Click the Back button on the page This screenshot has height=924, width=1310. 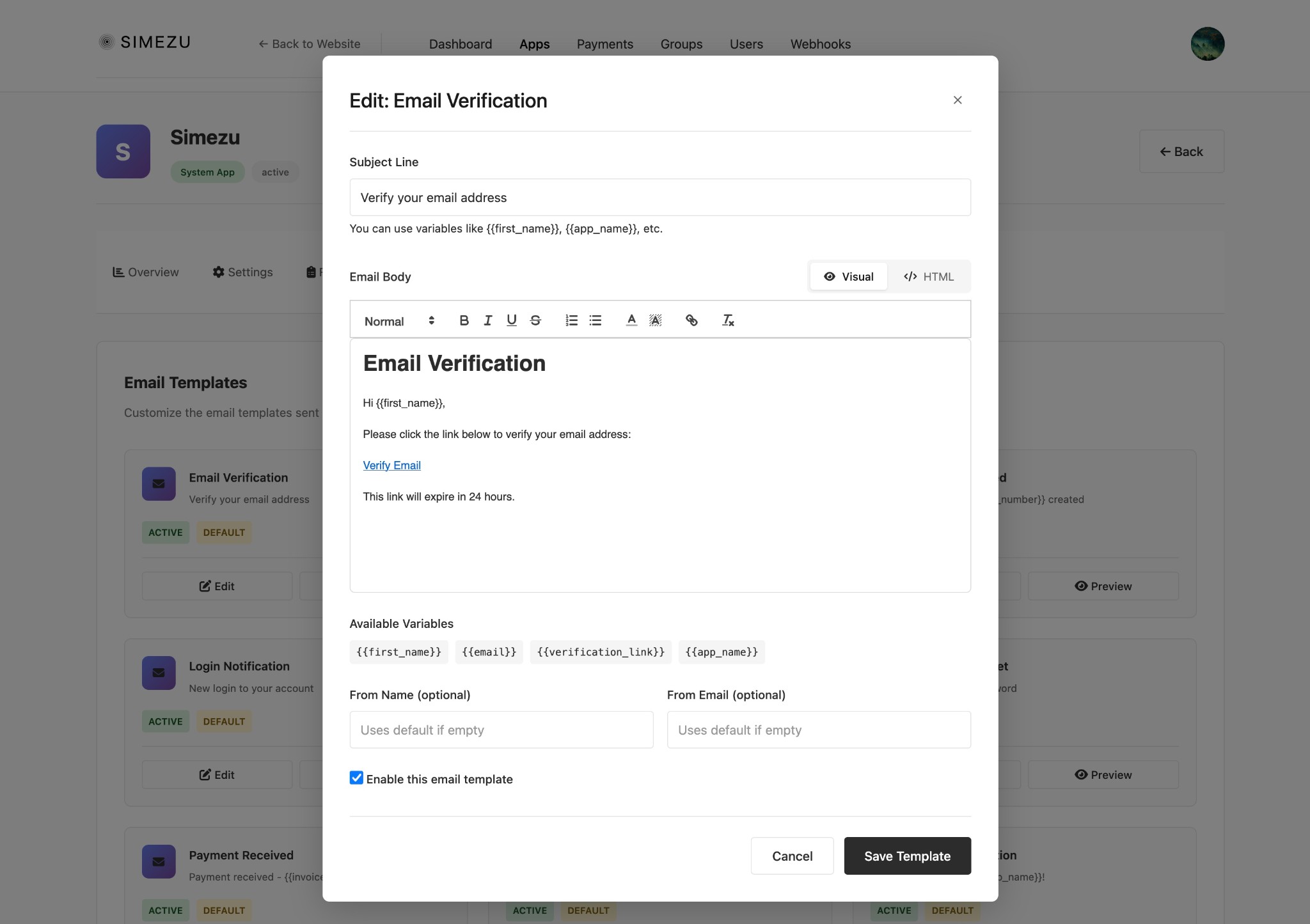pos(1181,152)
